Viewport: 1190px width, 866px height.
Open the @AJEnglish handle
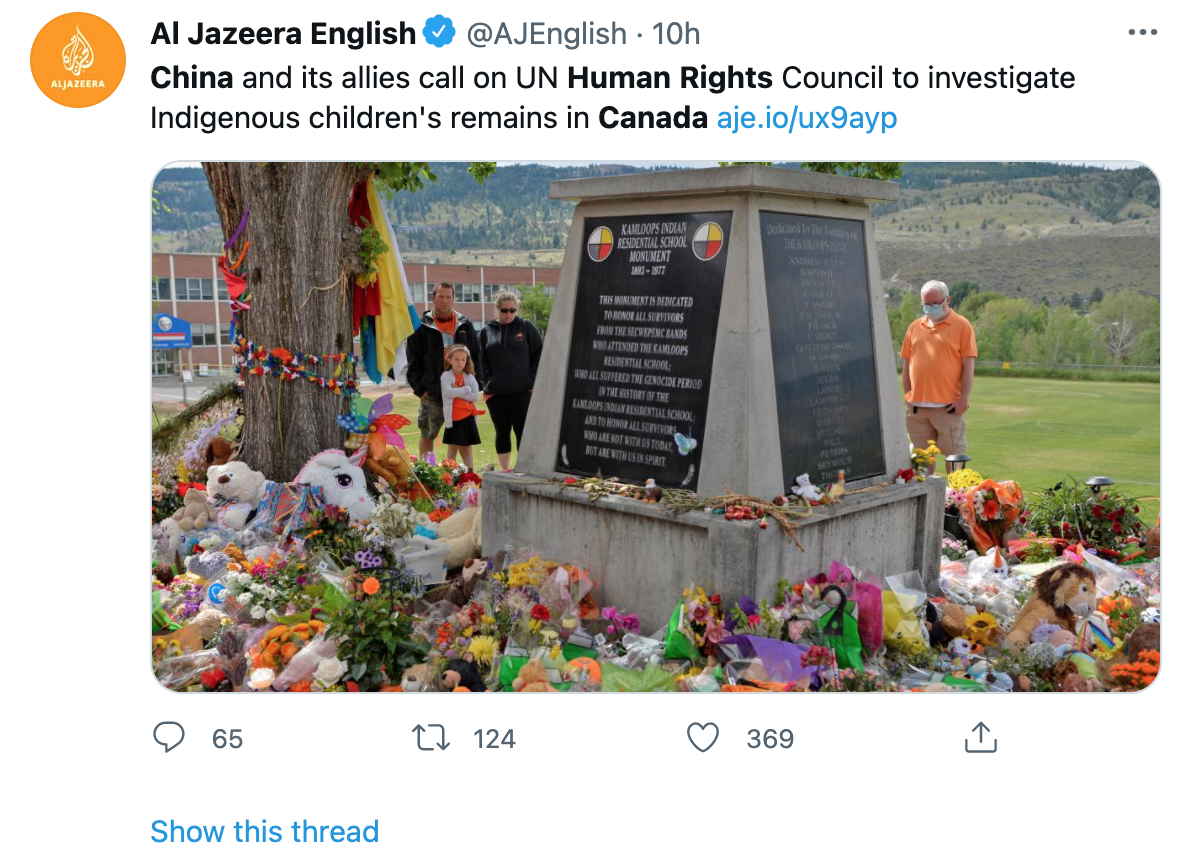tap(546, 34)
